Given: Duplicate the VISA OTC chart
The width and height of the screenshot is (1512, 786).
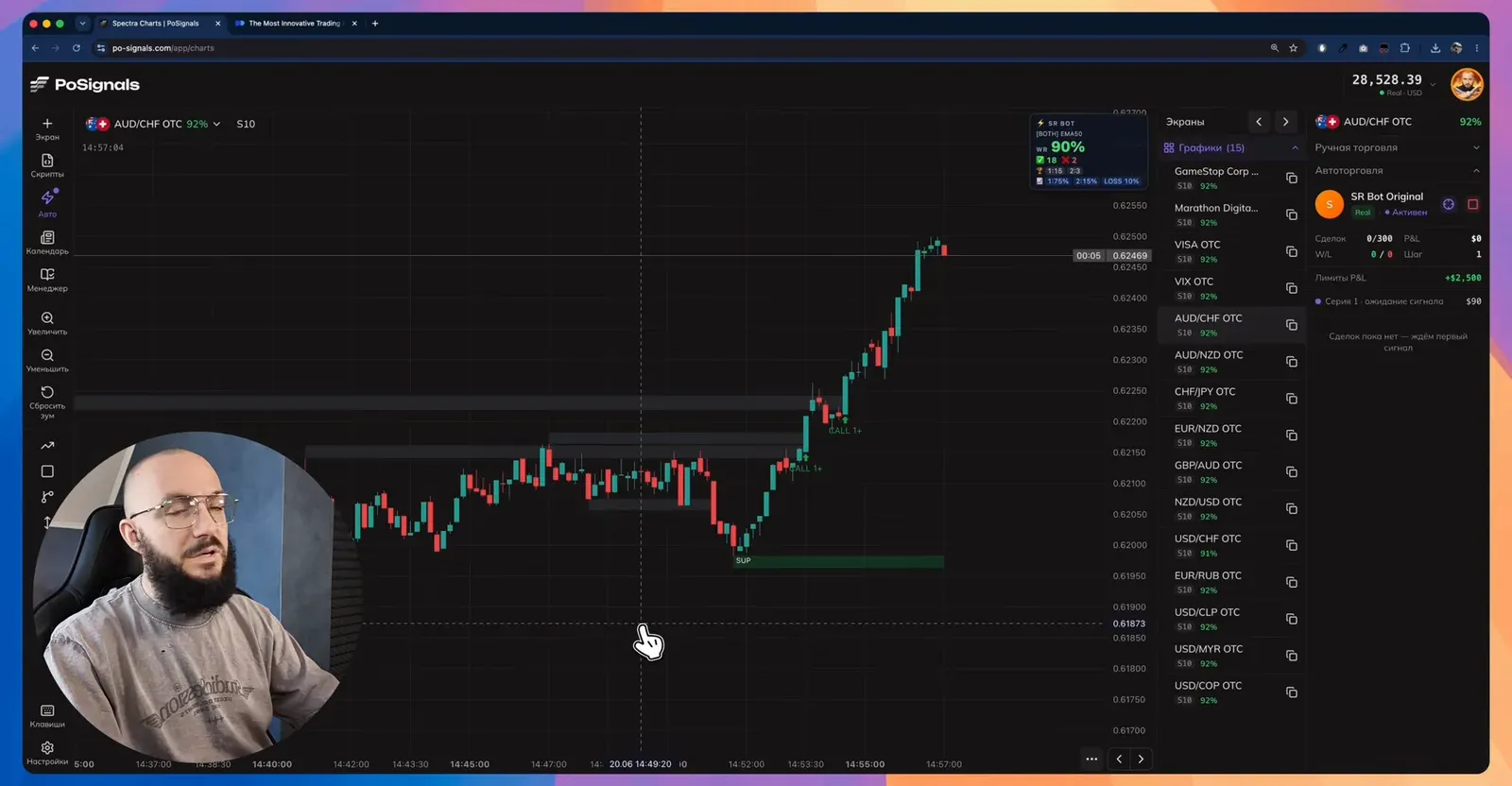Looking at the screenshot, I should click(1292, 251).
